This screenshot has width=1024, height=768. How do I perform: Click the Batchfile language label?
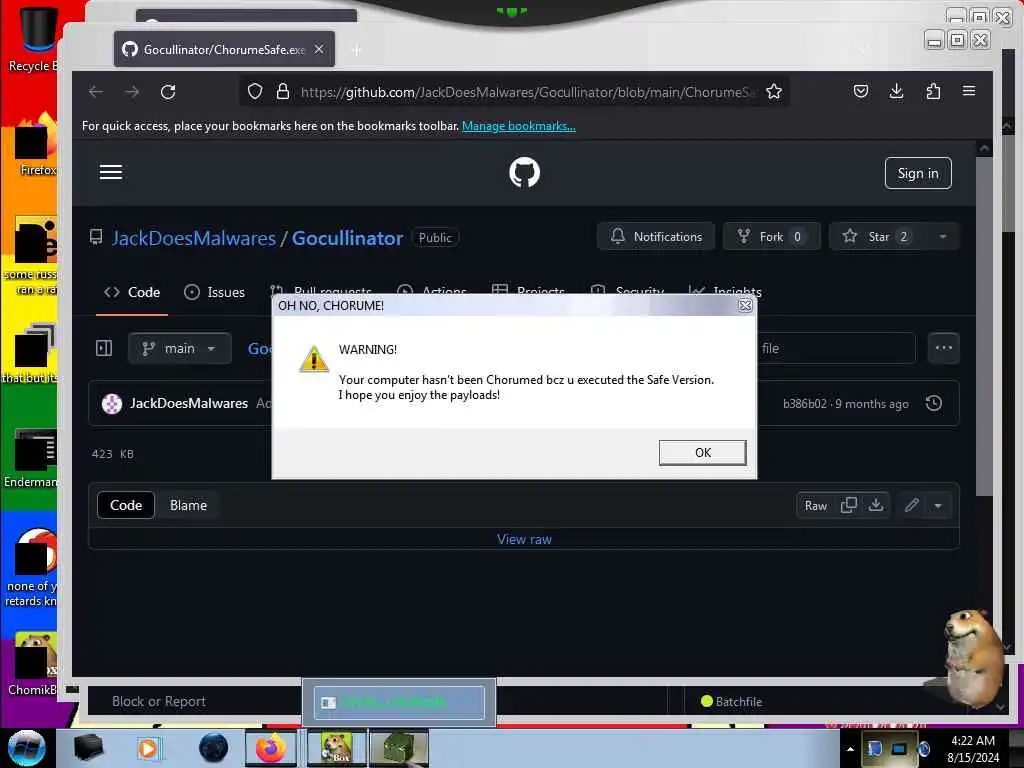pyautogui.click(x=738, y=702)
